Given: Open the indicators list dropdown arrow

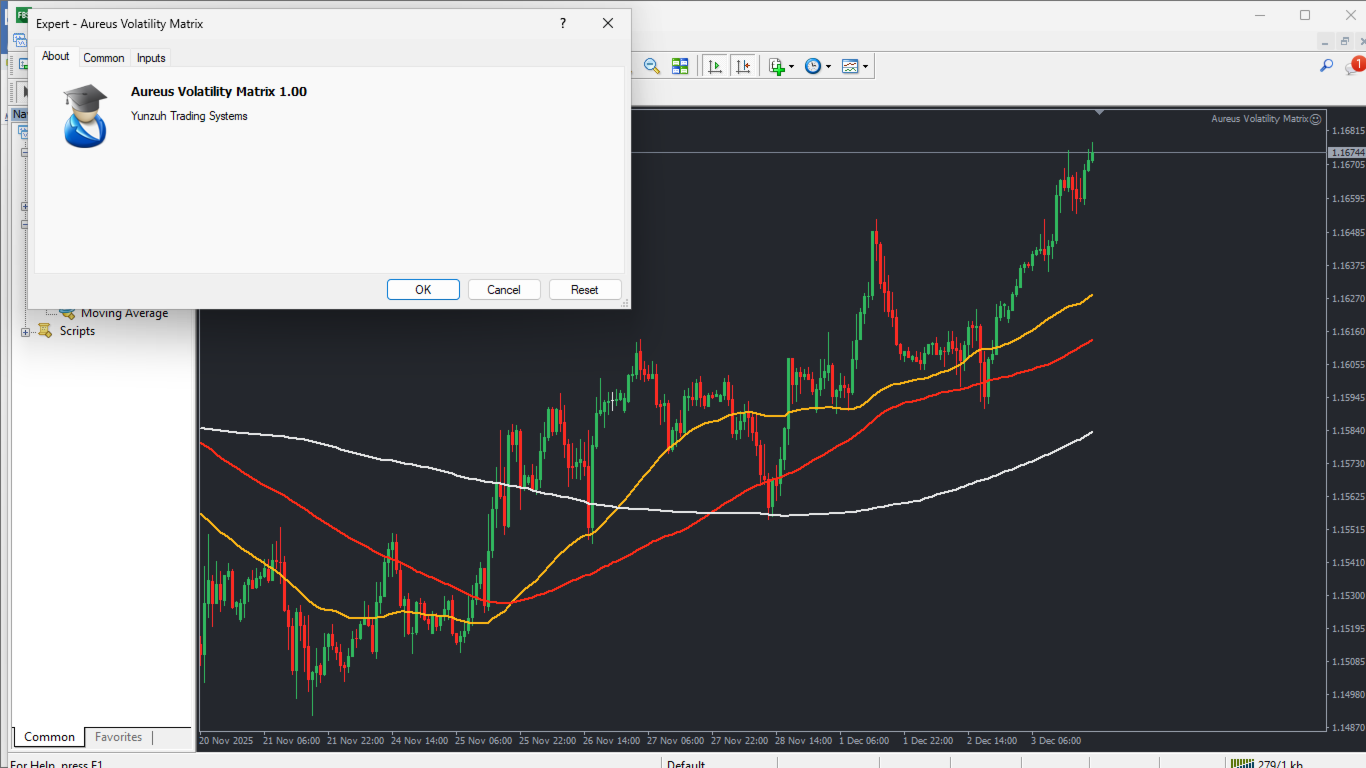Looking at the screenshot, I should [791, 67].
